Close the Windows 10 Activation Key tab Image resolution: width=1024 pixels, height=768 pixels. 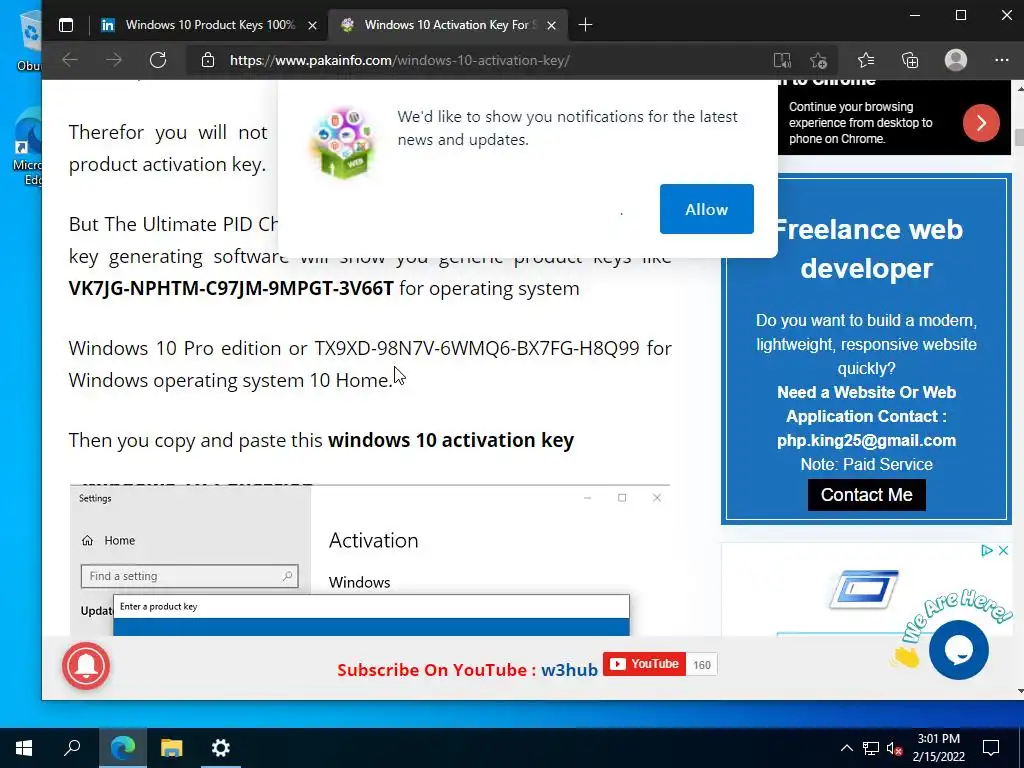tap(552, 25)
